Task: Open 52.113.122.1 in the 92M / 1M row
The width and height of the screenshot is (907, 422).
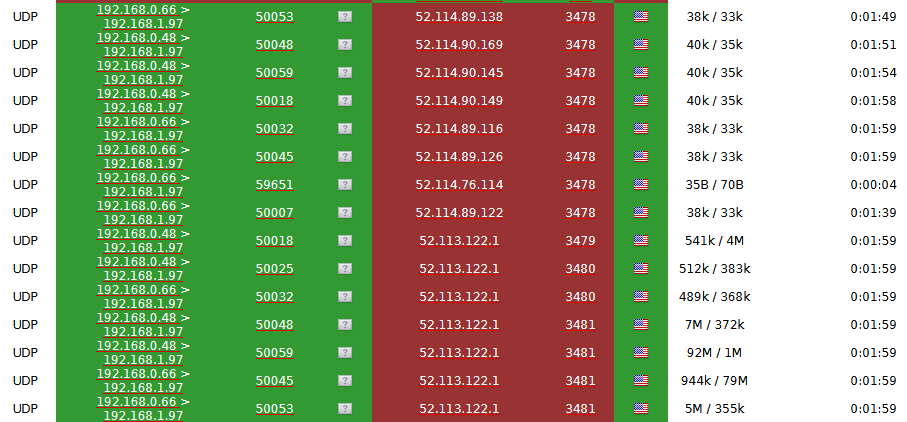Action: [459, 353]
